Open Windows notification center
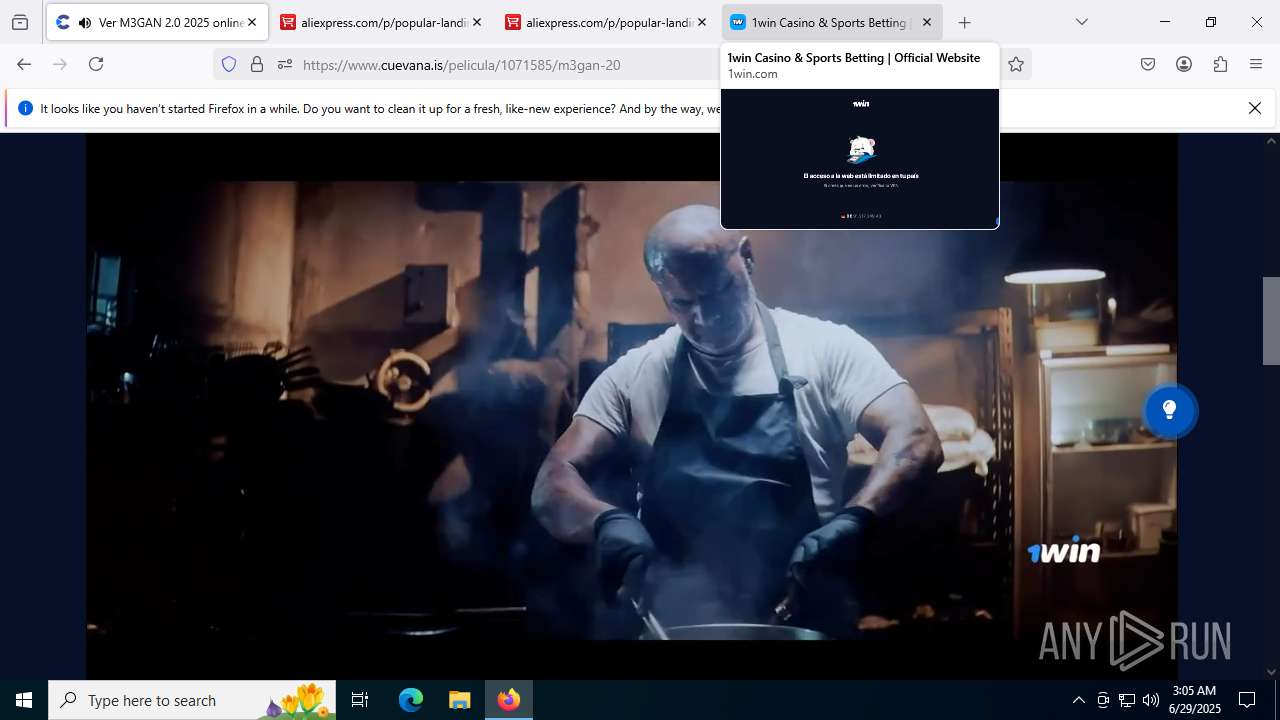This screenshot has width=1280, height=720. [1247, 700]
